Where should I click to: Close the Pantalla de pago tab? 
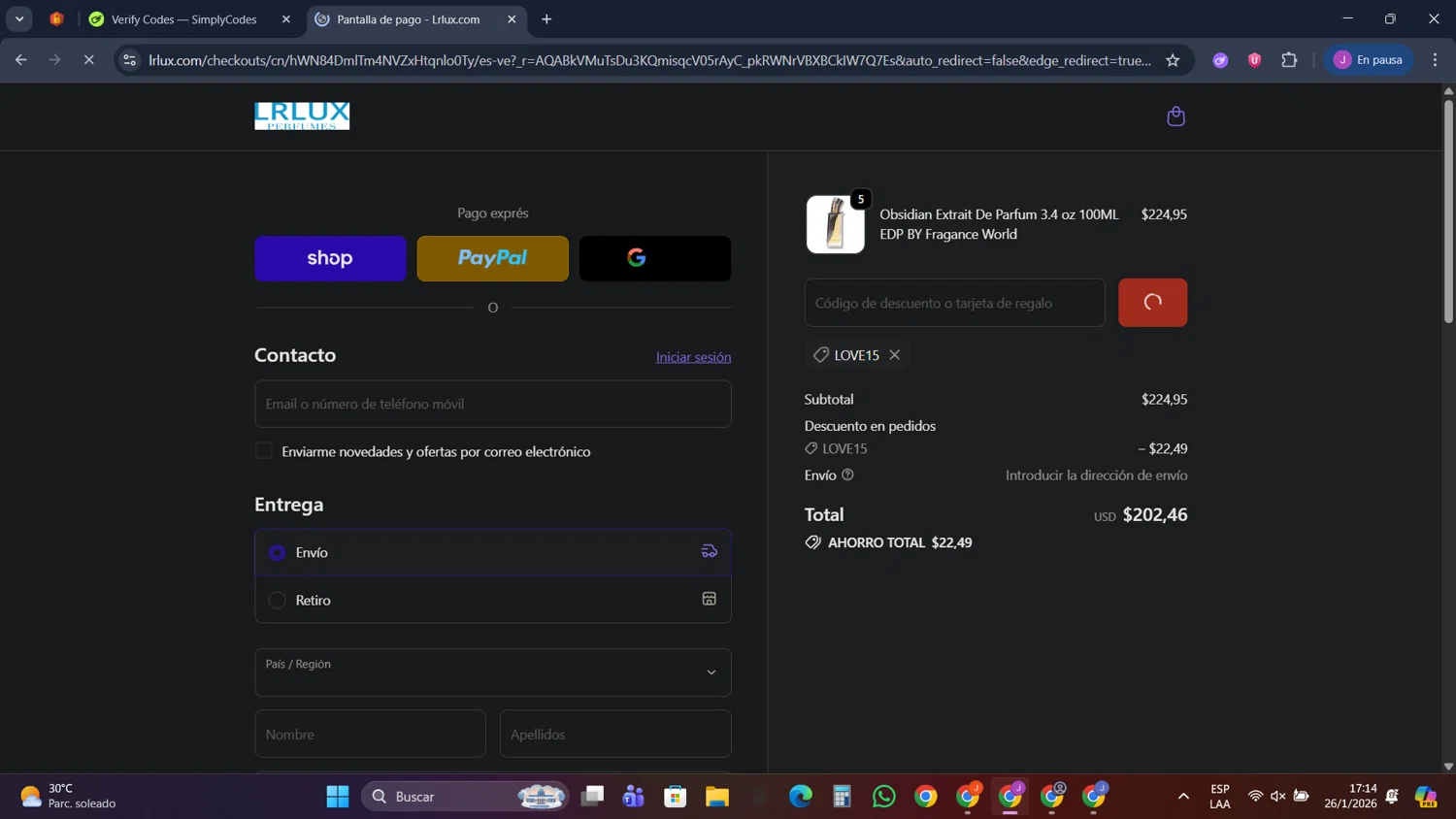click(512, 19)
